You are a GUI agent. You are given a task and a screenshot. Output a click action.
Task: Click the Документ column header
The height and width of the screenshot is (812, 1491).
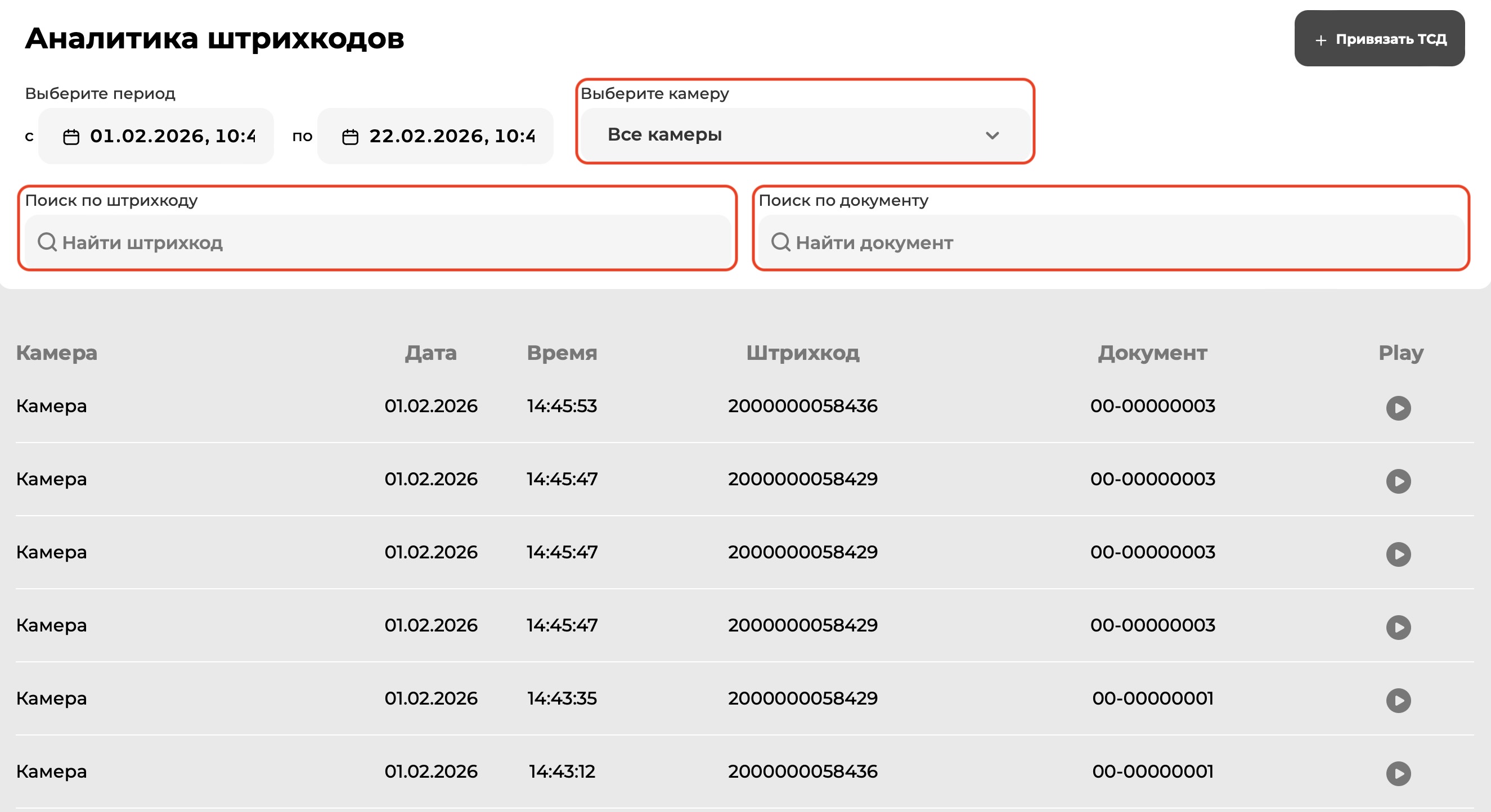coord(1152,353)
